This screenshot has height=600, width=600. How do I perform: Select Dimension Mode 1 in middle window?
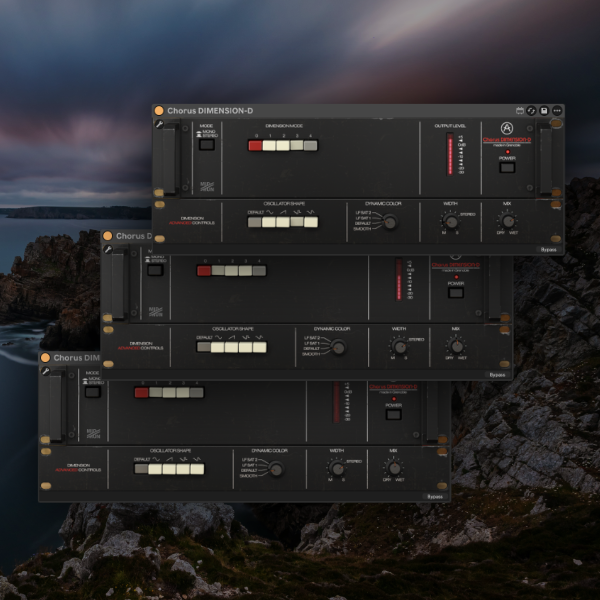[218, 271]
